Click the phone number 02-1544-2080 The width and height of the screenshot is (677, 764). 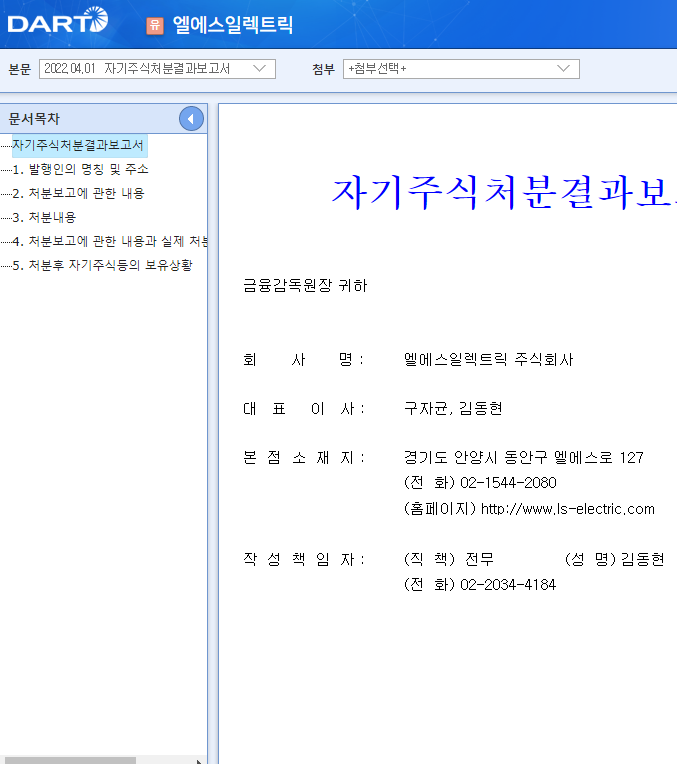[508, 483]
